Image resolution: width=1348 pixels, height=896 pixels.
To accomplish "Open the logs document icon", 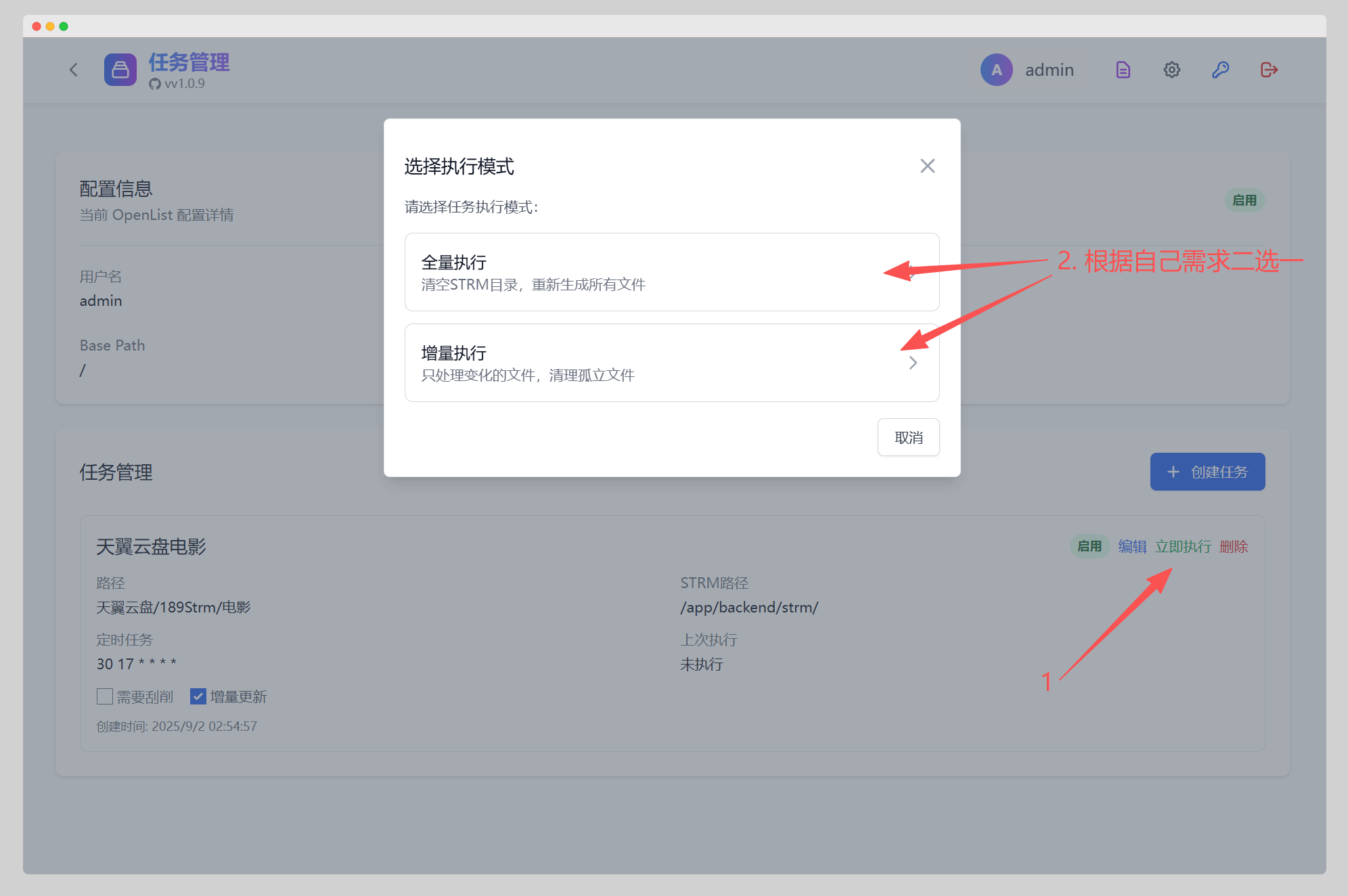I will click(1123, 70).
